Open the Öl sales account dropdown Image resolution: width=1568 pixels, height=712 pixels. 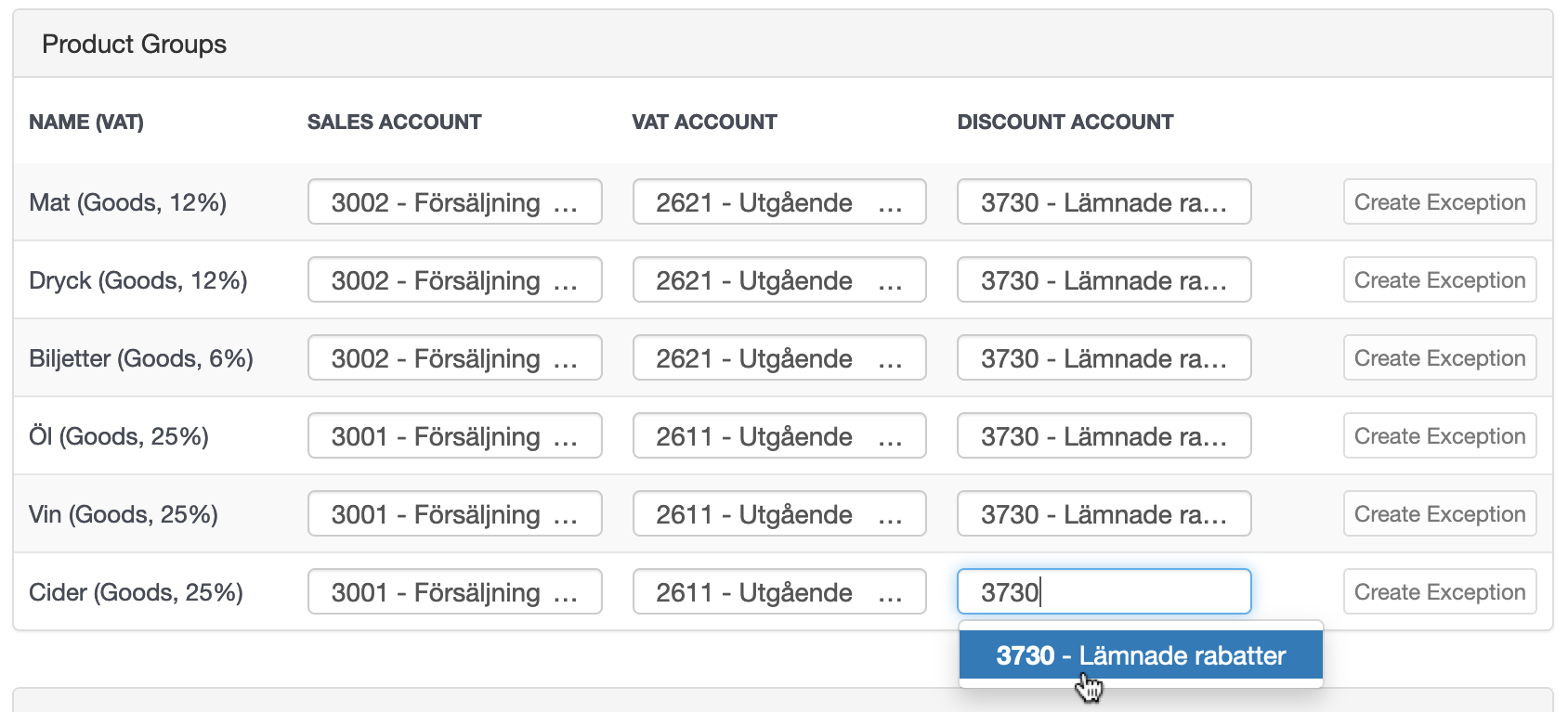(x=455, y=435)
